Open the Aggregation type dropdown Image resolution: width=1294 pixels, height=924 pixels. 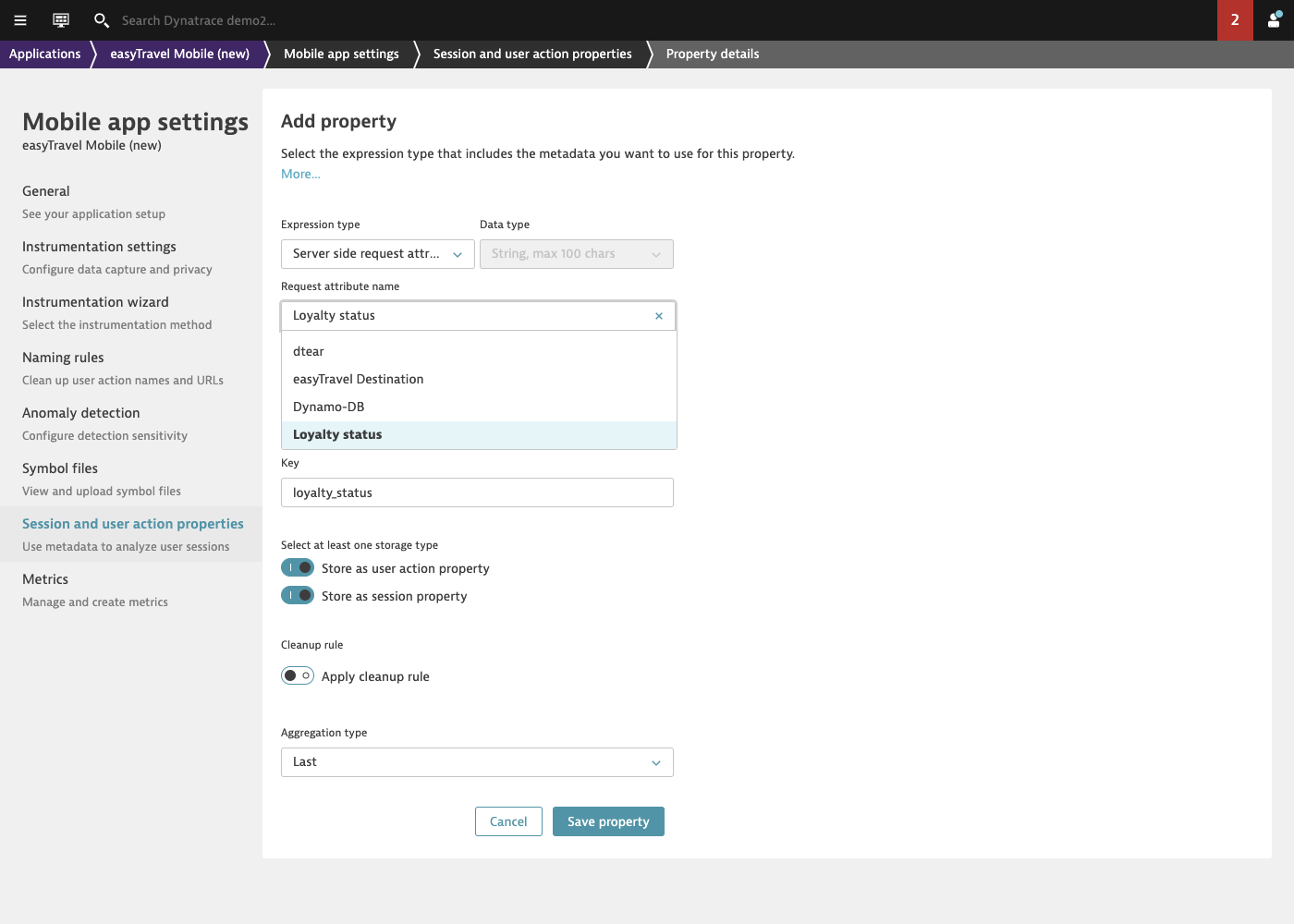tap(477, 762)
